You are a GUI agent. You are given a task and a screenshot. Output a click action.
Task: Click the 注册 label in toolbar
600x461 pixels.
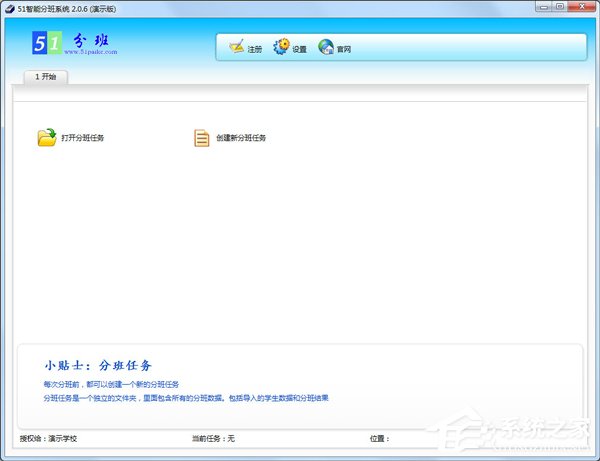(x=254, y=49)
